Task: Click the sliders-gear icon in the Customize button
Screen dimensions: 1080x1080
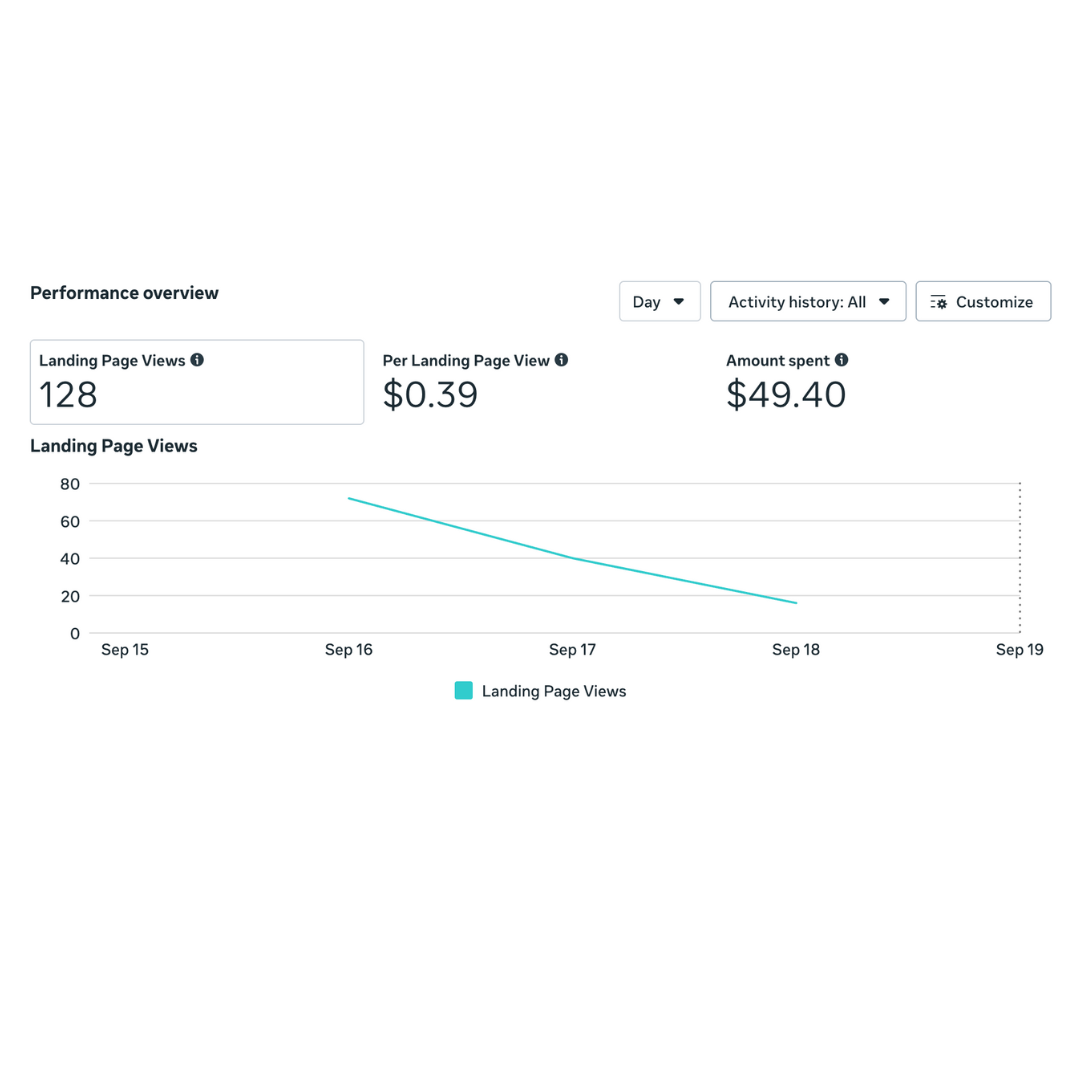Action: [x=938, y=302]
